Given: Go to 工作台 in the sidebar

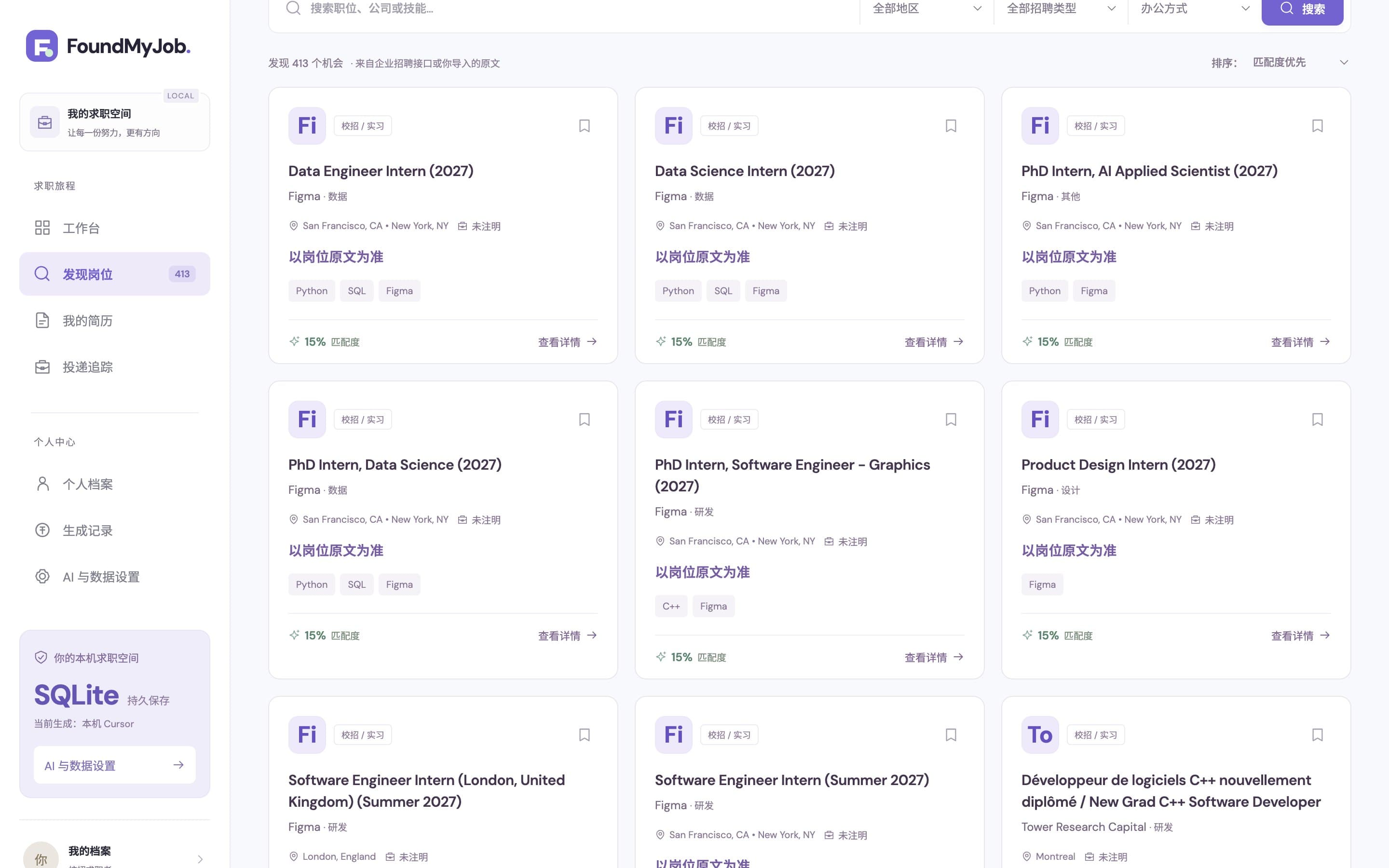Looking at the screenshot, I should 115,228.
